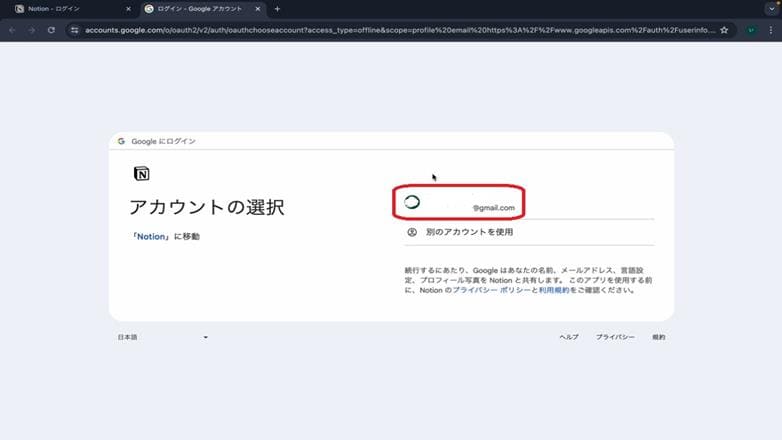
Task: Open the「Notion」link under heading
Action: pos(150,236)
